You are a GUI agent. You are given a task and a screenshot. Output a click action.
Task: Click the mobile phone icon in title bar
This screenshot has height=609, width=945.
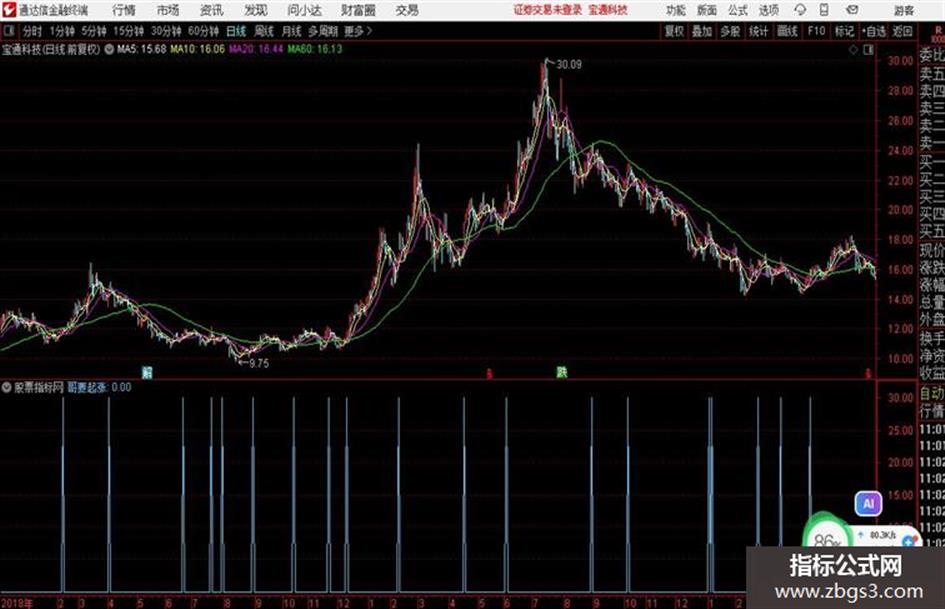[x=824, y=10]
